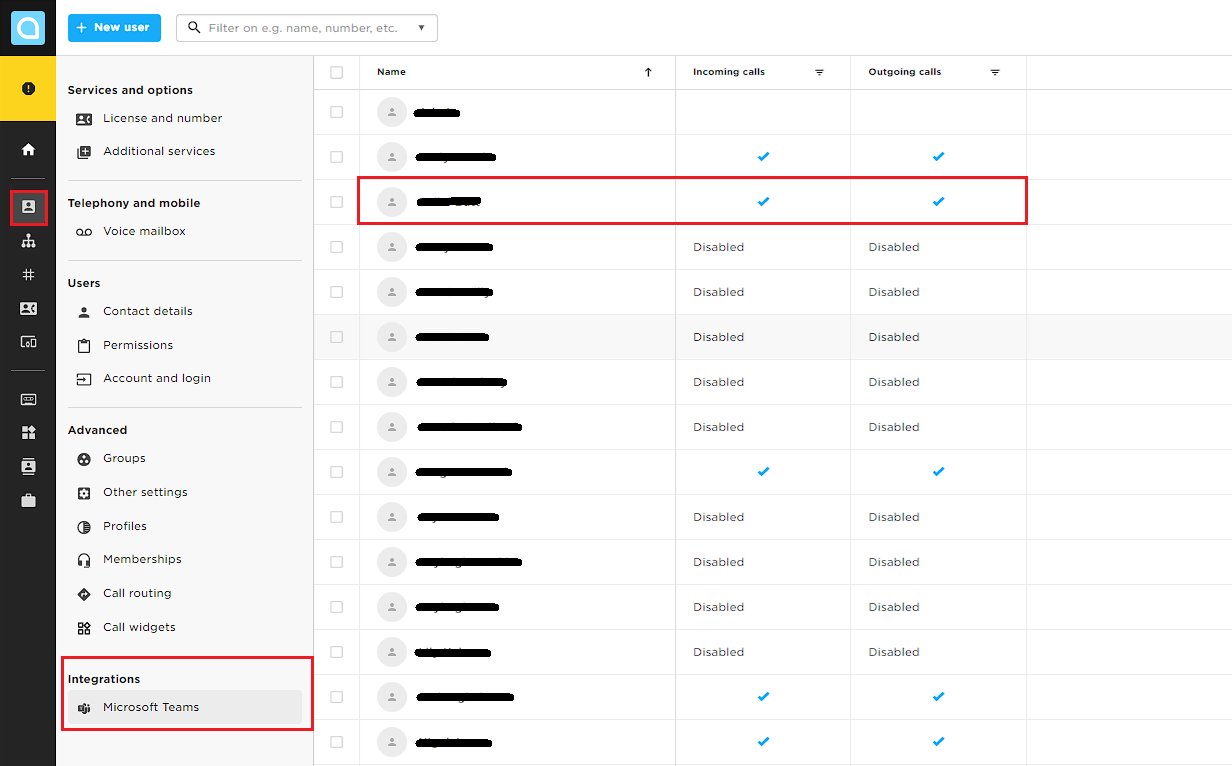Expand the filter box dropdown arrow
This screenshot has height=766, width=1232.
[x=421, y=28]
